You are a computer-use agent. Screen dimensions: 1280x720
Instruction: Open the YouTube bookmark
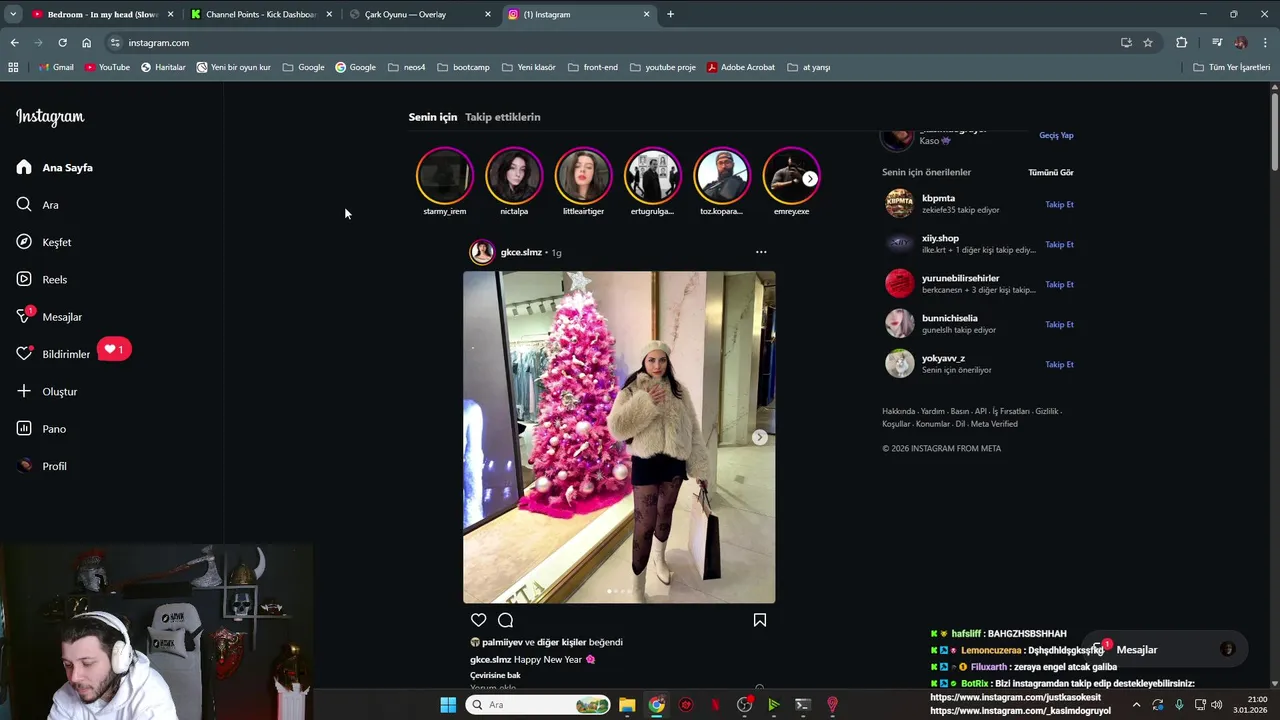[x=107, y=67]
